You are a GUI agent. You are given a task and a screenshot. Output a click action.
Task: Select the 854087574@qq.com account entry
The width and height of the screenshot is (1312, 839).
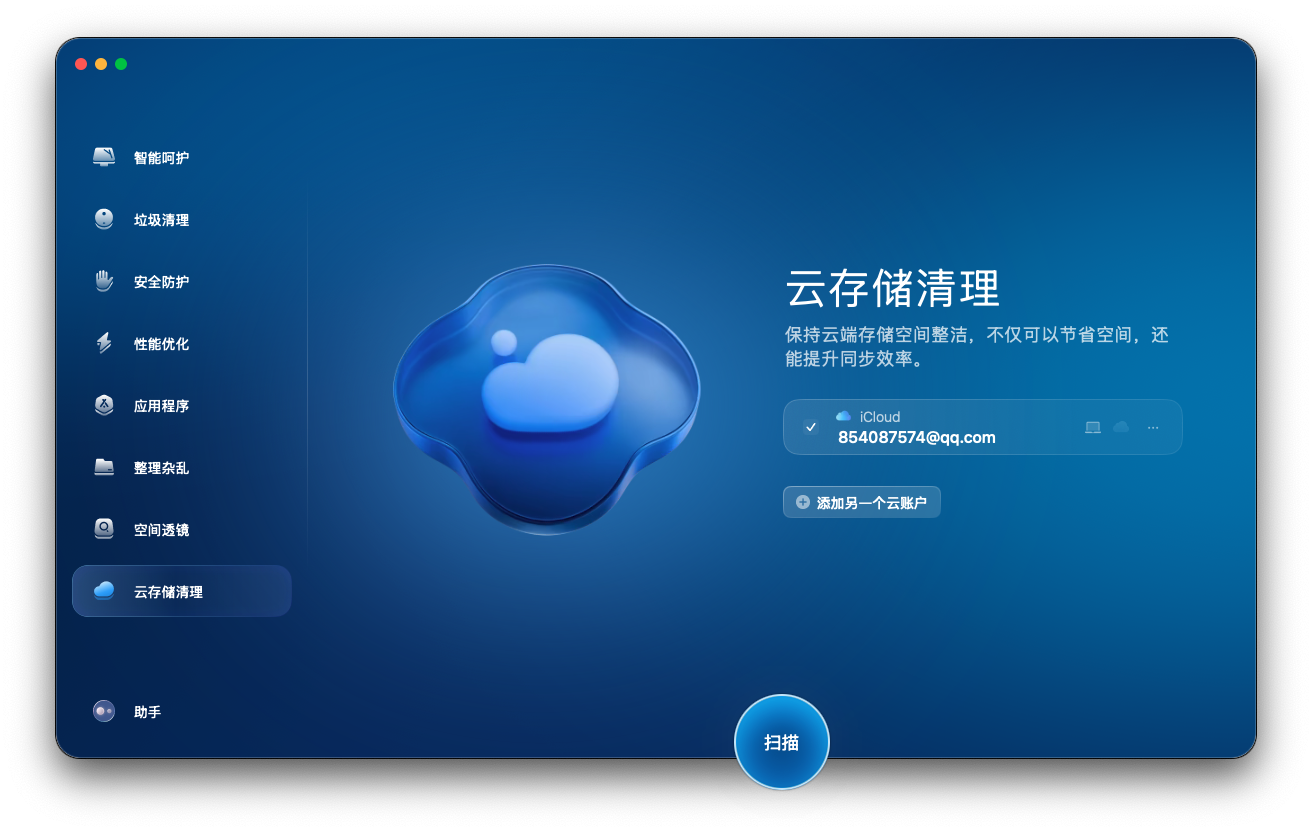tap(916, 437)
